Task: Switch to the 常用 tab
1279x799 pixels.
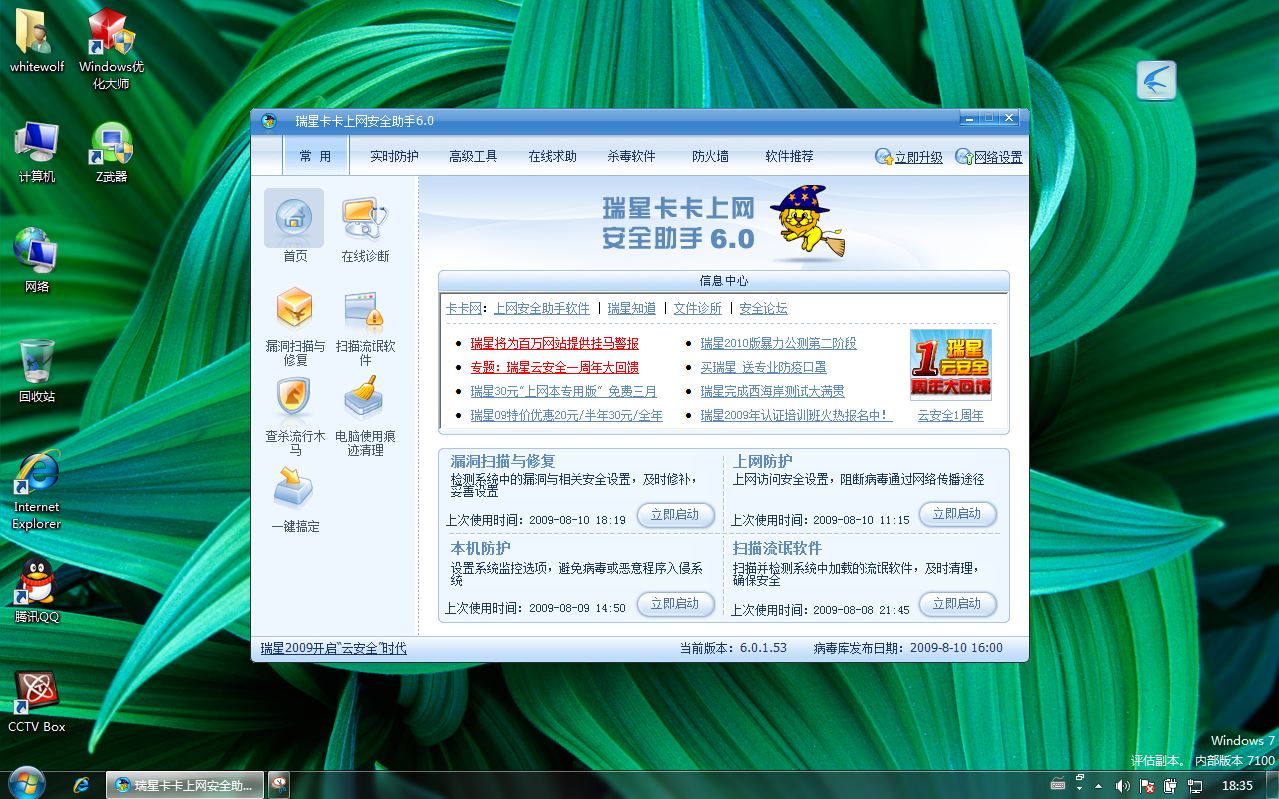Action: click(x=314, y=156)
